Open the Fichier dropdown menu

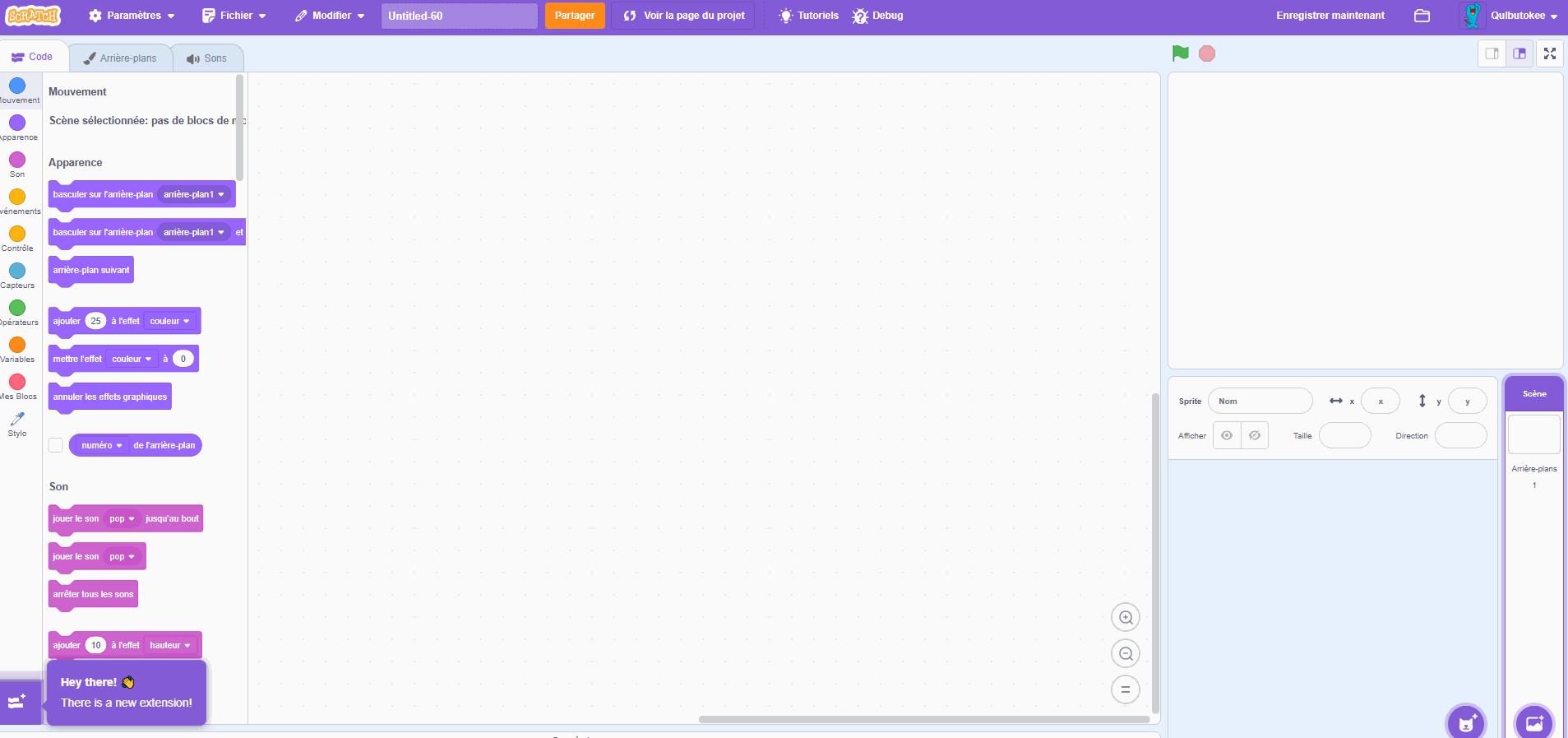pyautogui.click(x=234, y=16)
